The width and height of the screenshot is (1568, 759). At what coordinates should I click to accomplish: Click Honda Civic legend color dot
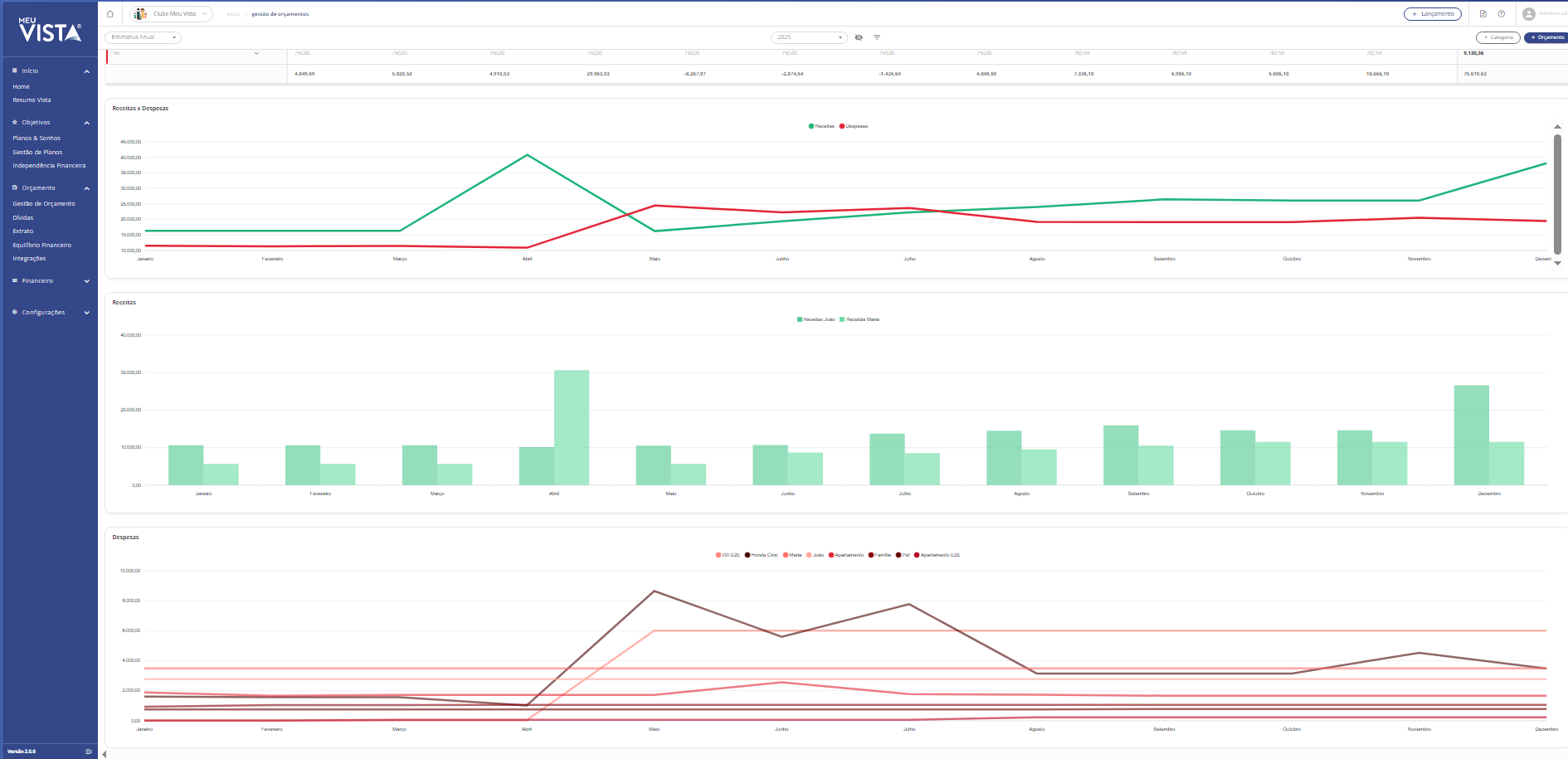(x=747, y=555)
